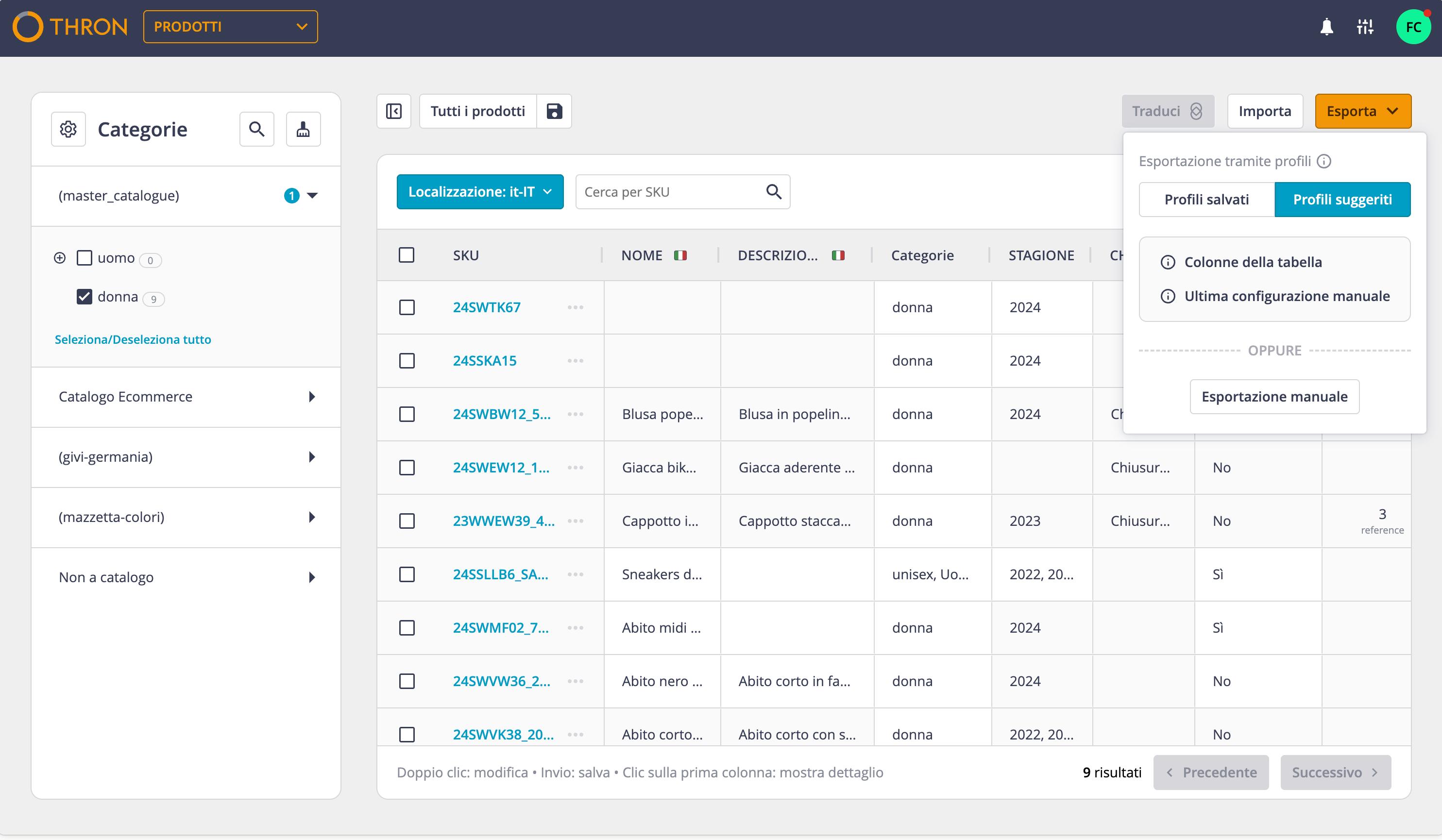Image resolution: width=1442 pixels, height=840 pixels.
Task: Toggle the select-all table header checkbox
Action: tap(407, 255)
